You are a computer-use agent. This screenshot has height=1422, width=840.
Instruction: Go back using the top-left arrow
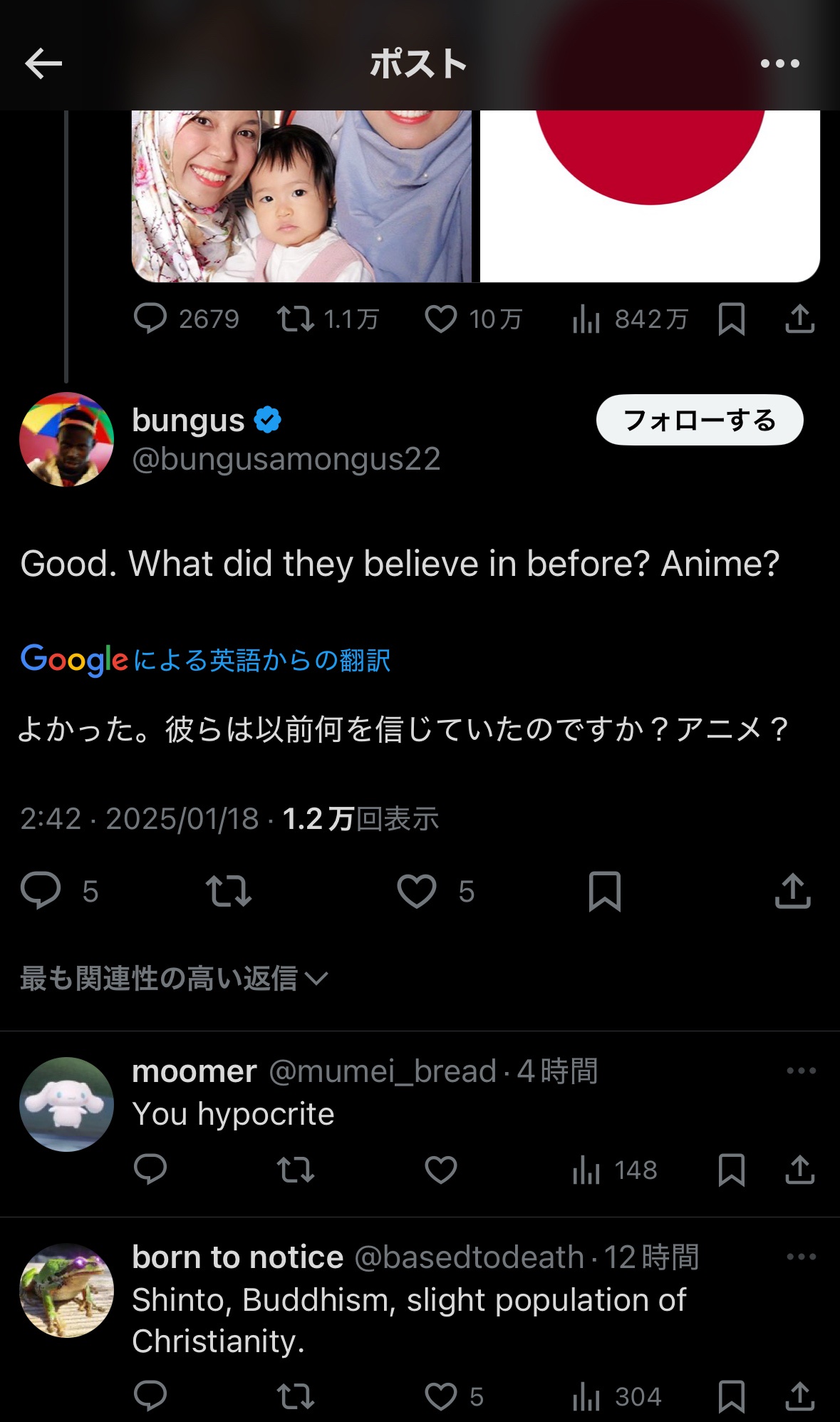43,64
